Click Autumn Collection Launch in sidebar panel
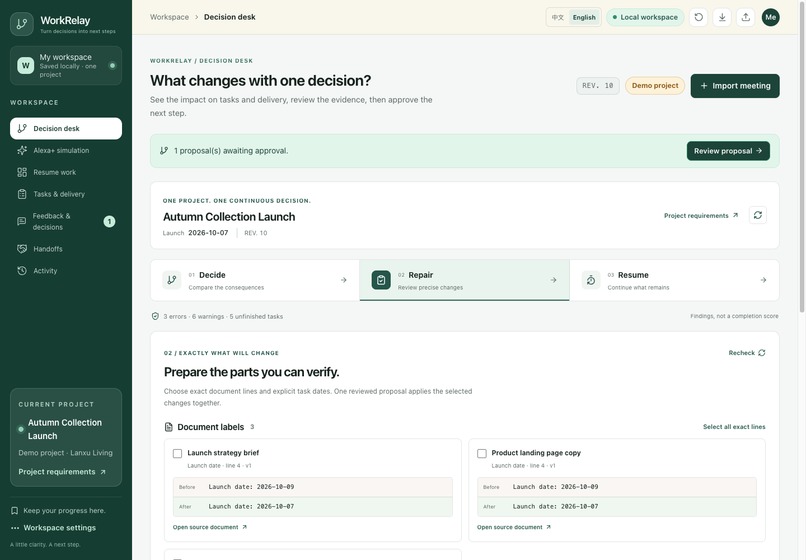 coord(65,429)
